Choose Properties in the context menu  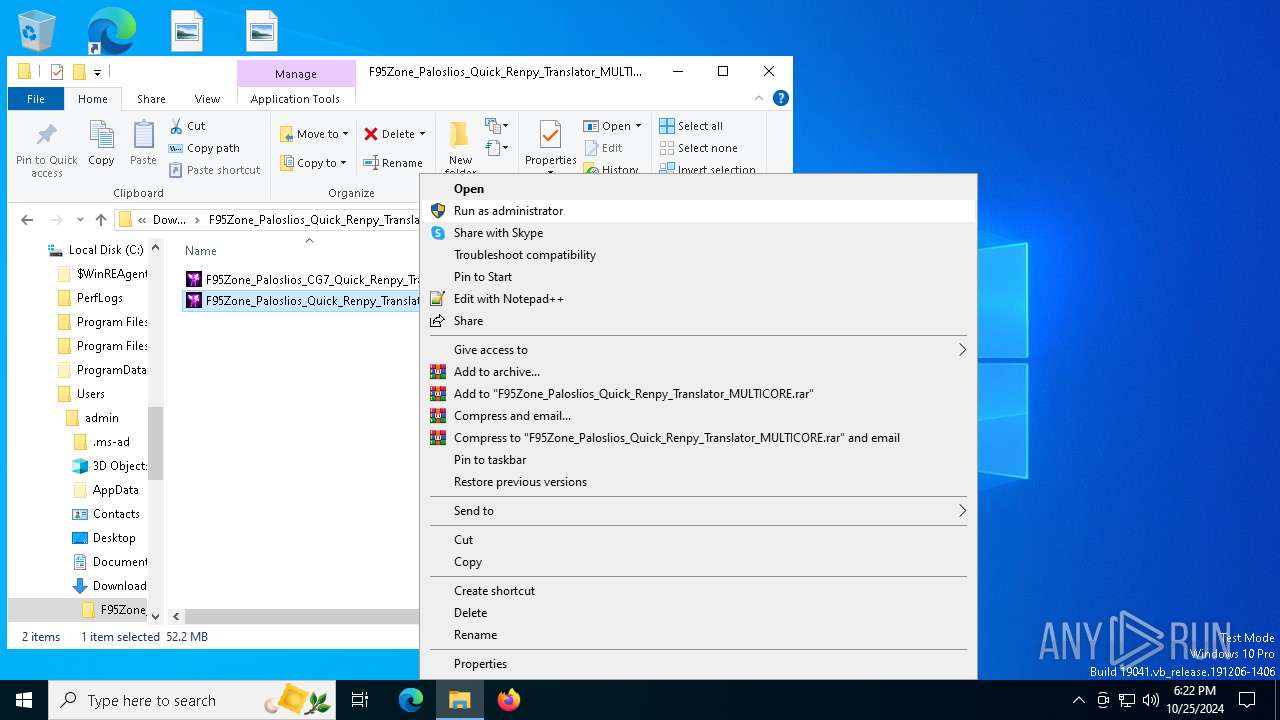[x=698, y=664]
